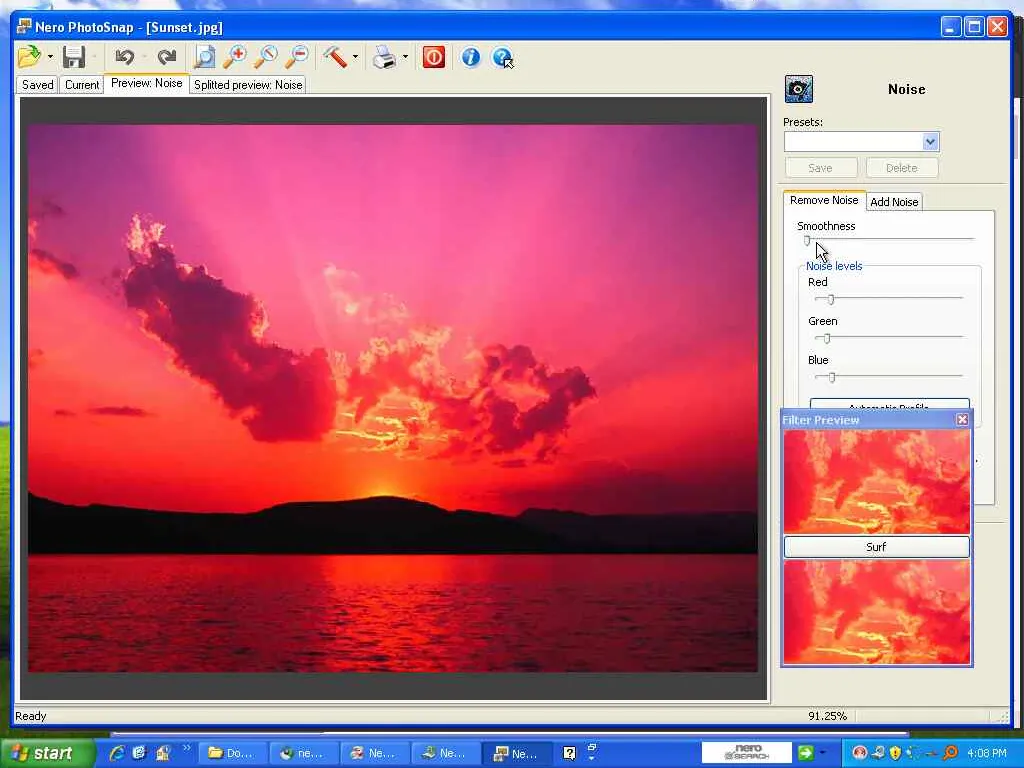Click the Smoothness slider handle

tap(807, 241)
